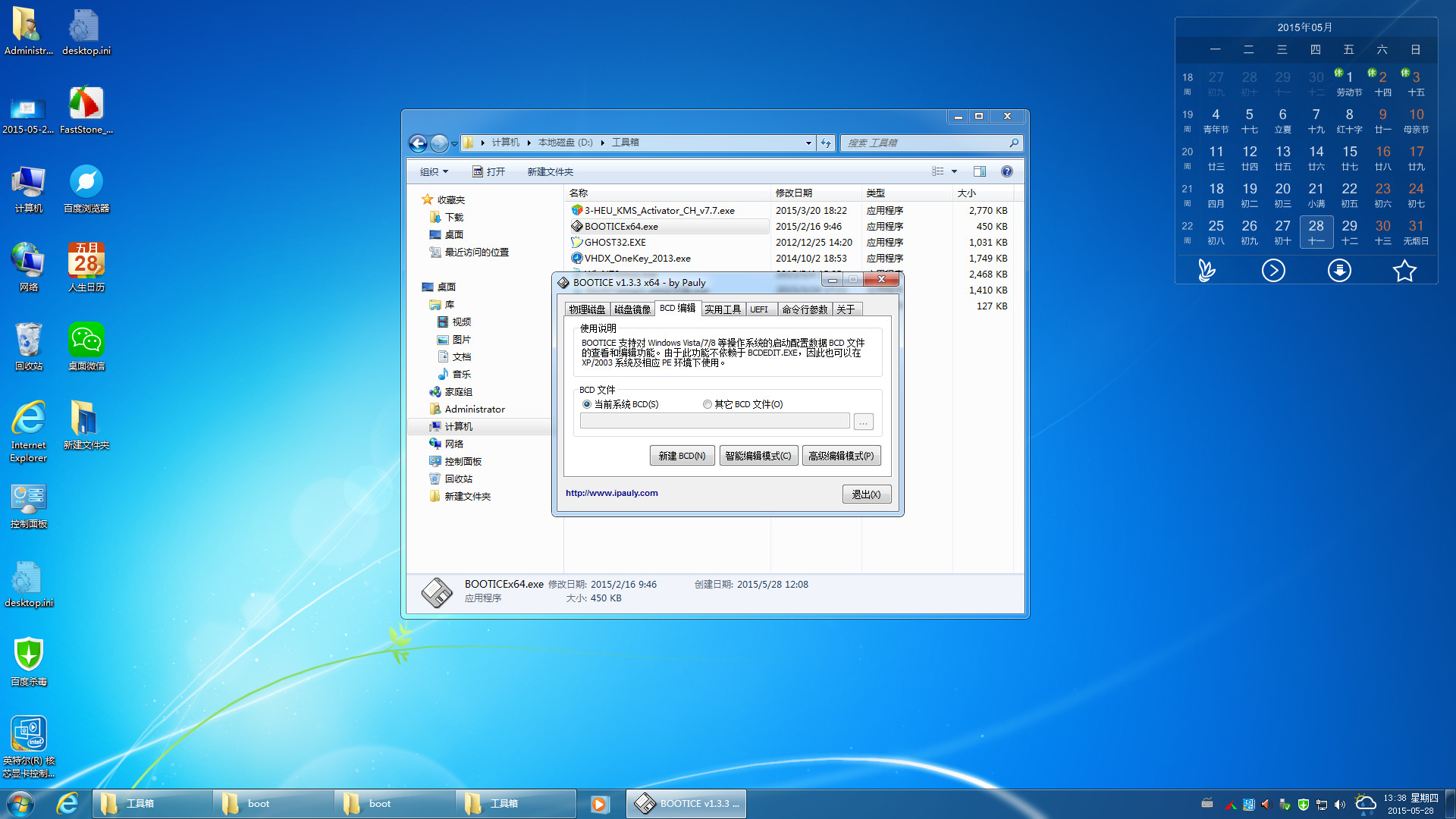Open 桌面微信 WeChat desktop icon
The width and height of the screenshot is (1456, 819).
86,347
